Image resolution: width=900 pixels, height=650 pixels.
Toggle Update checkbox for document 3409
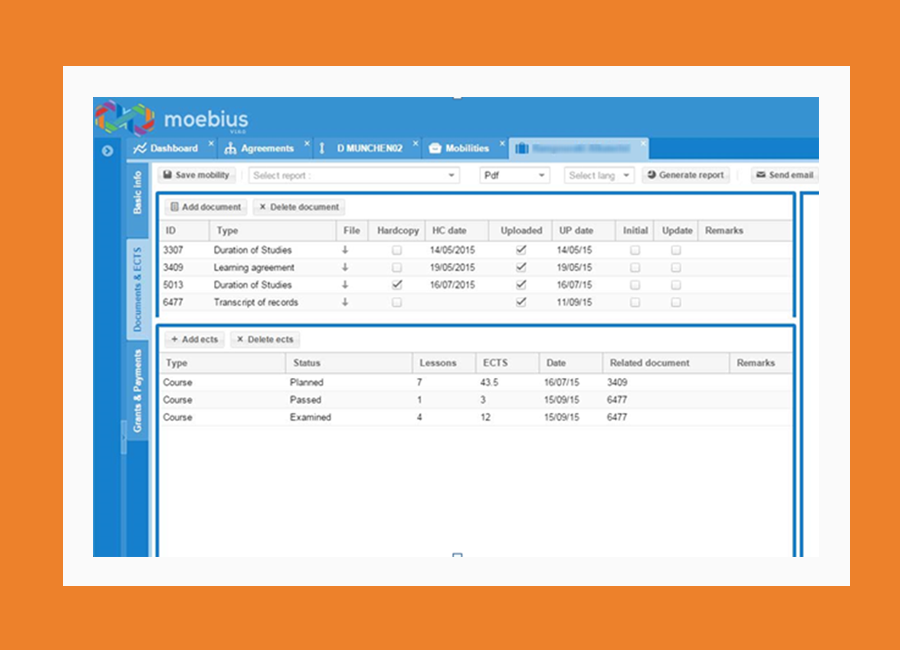pyautogui.click(x=676, y=268)
